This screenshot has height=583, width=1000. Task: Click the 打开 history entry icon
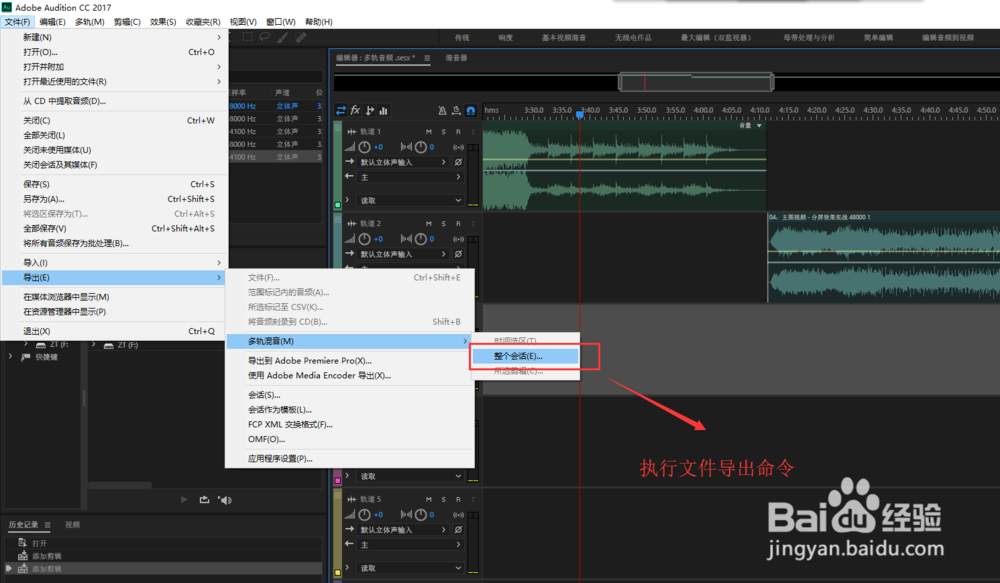(x=22, y=543)
